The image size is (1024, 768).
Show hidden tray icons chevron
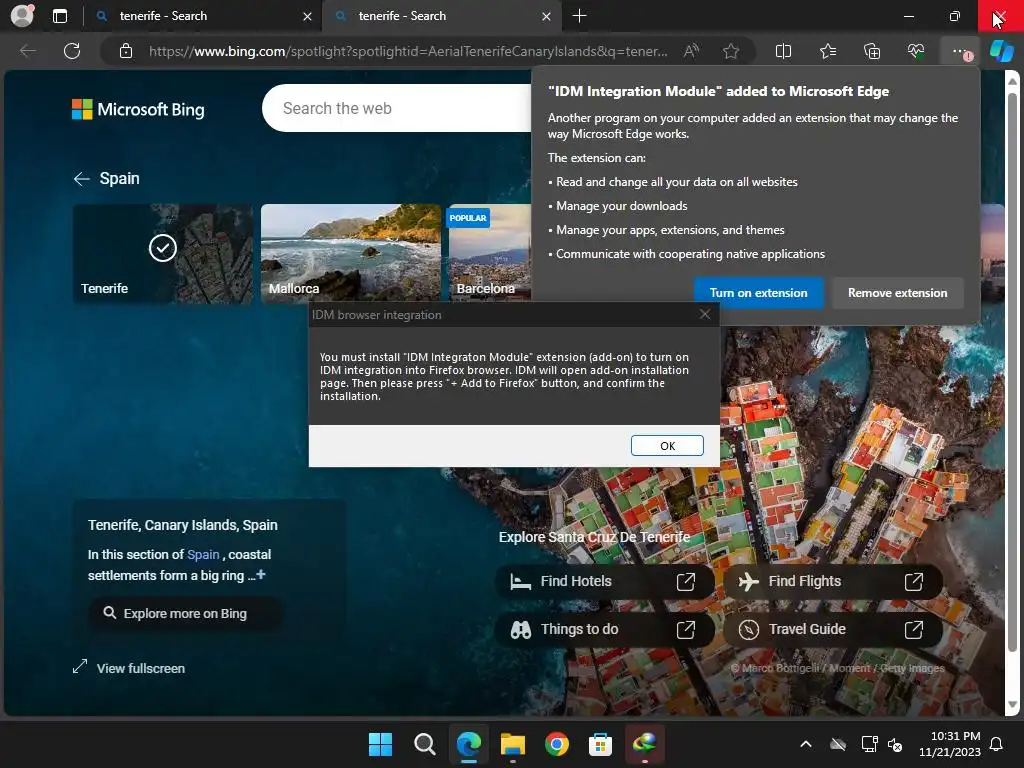click(x=806, y=744)
